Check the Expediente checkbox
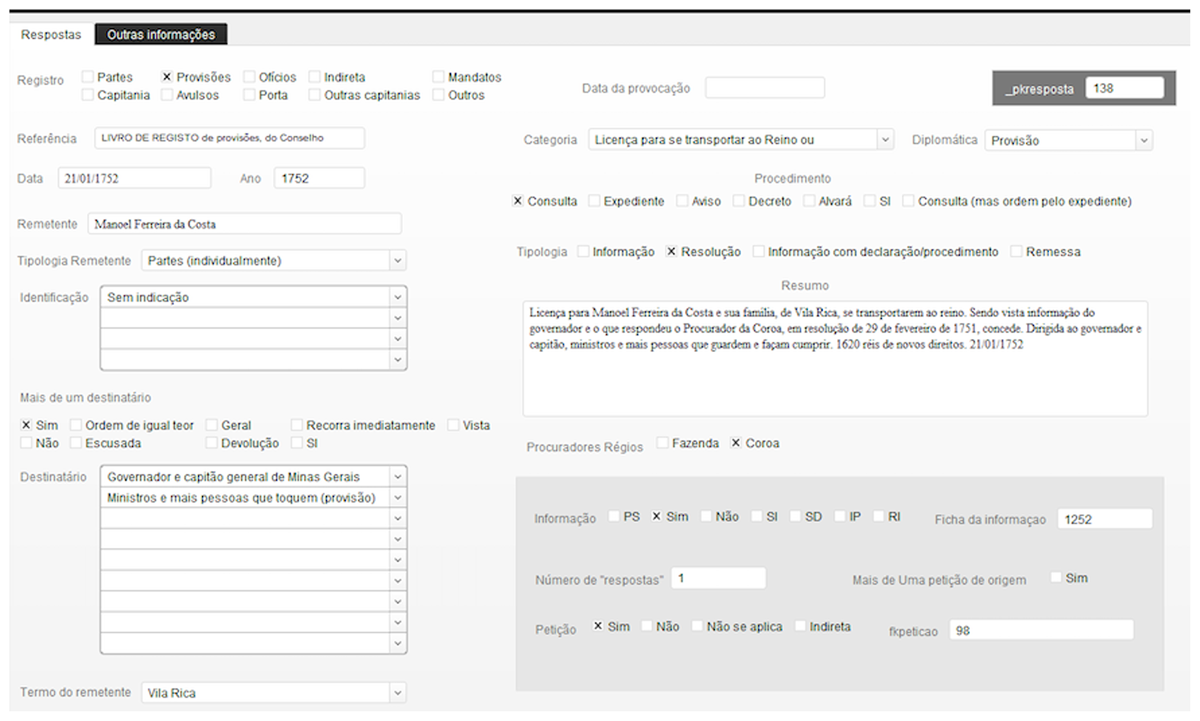The image size is (1200, 721). [x=594, y=201]
